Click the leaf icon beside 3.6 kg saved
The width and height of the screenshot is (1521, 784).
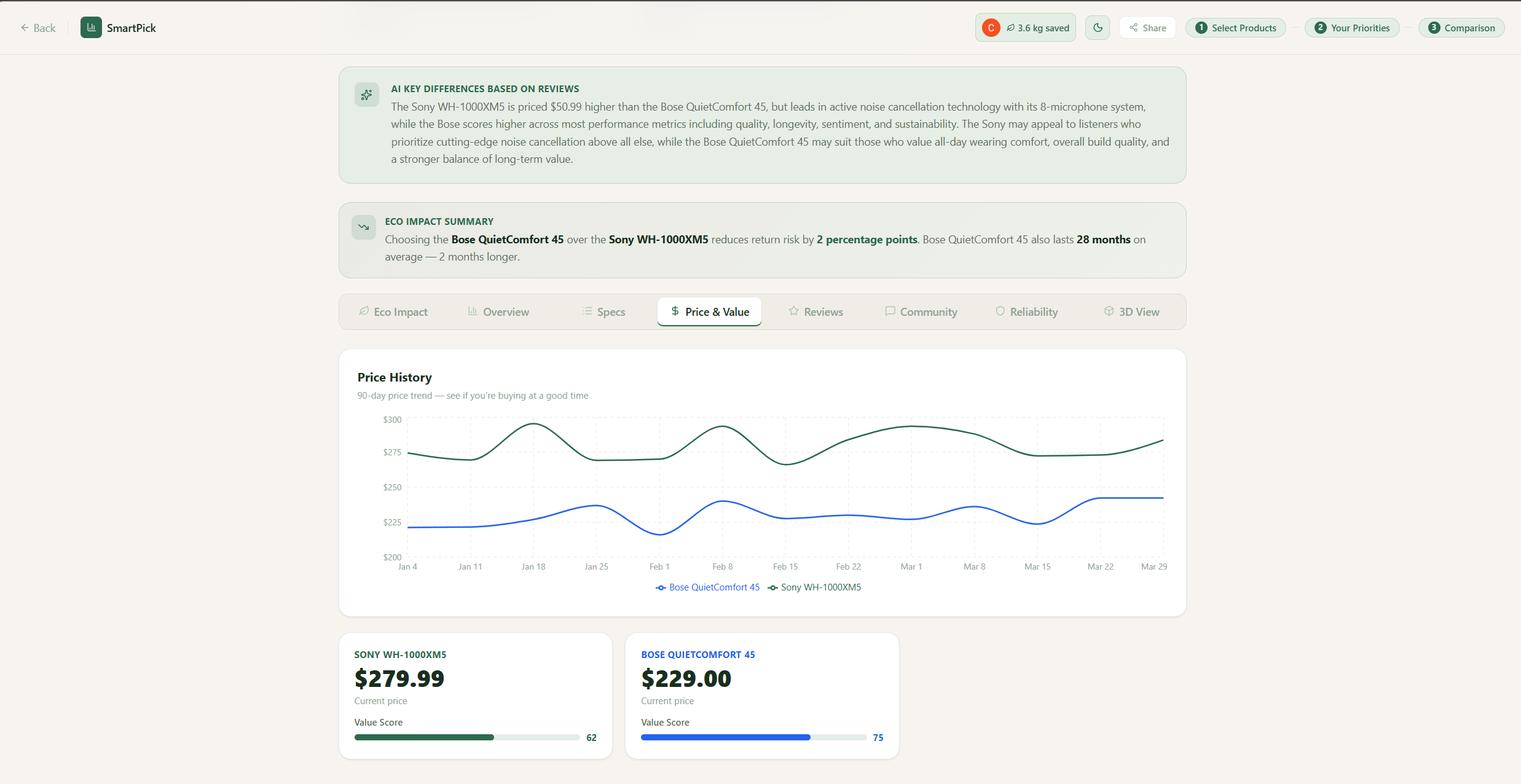pyautogui.click(x=1010, y=28)
